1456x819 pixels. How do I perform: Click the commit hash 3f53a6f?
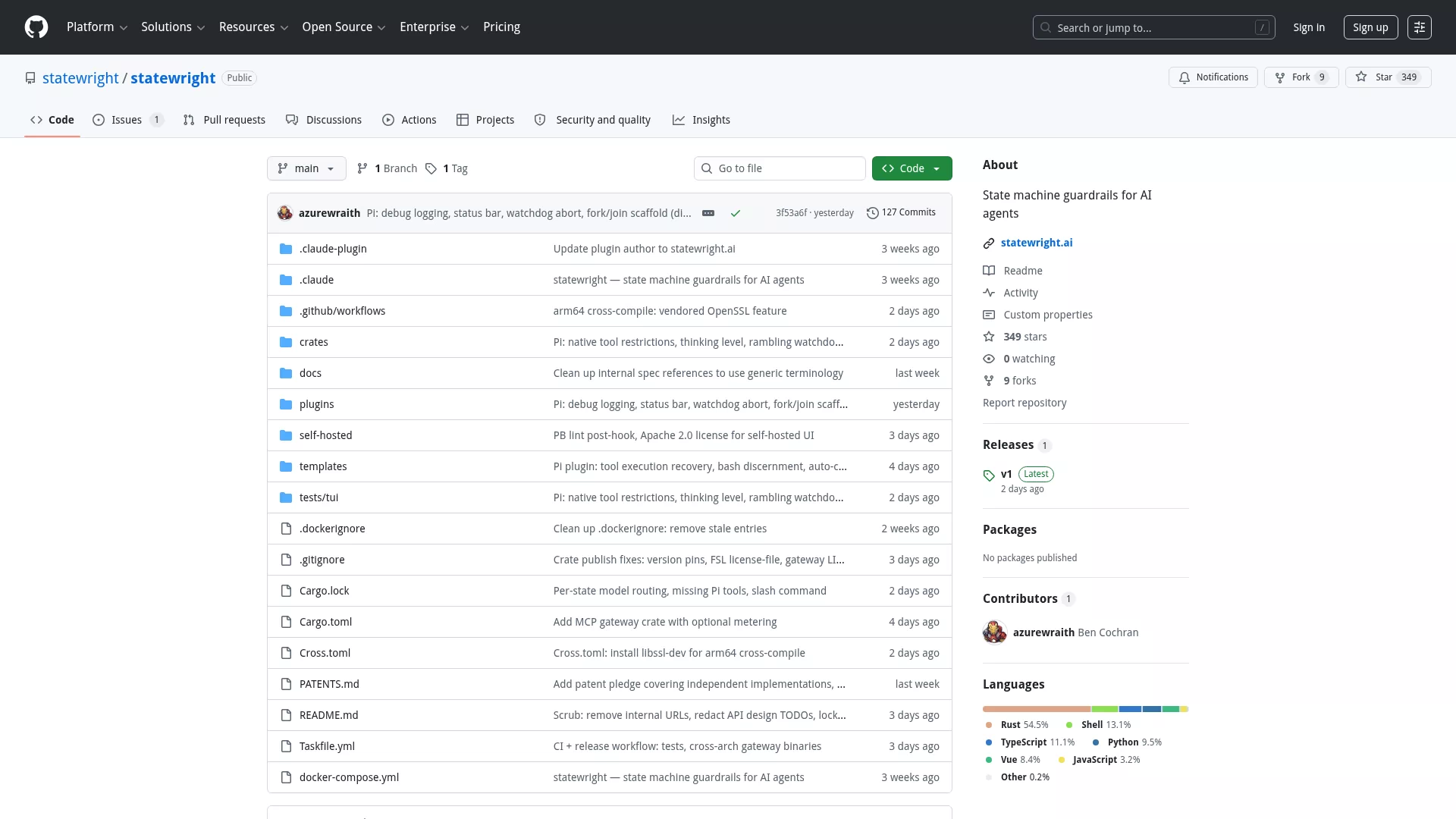click(791, 213)
